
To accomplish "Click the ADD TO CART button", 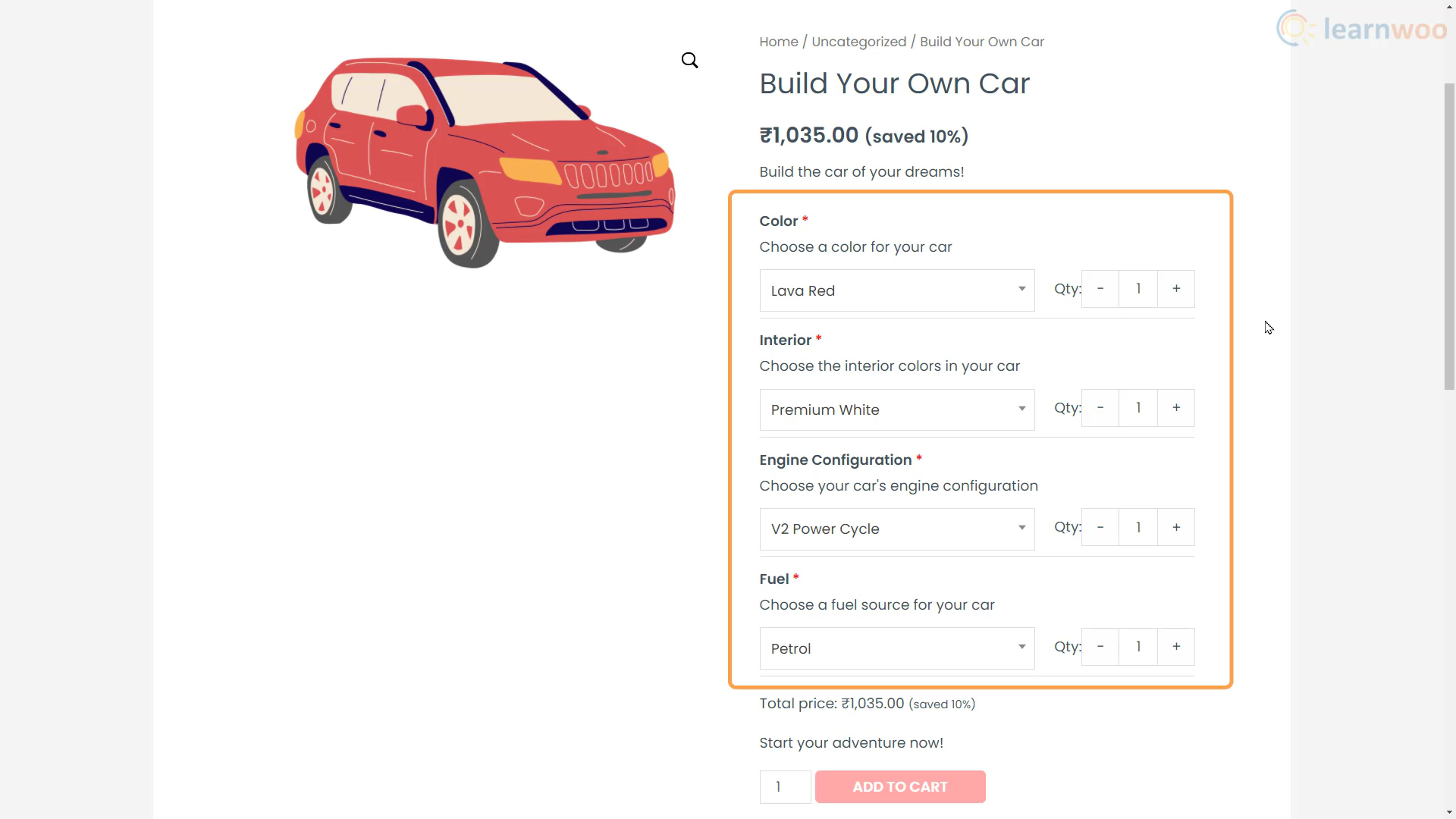I will 900,786.
